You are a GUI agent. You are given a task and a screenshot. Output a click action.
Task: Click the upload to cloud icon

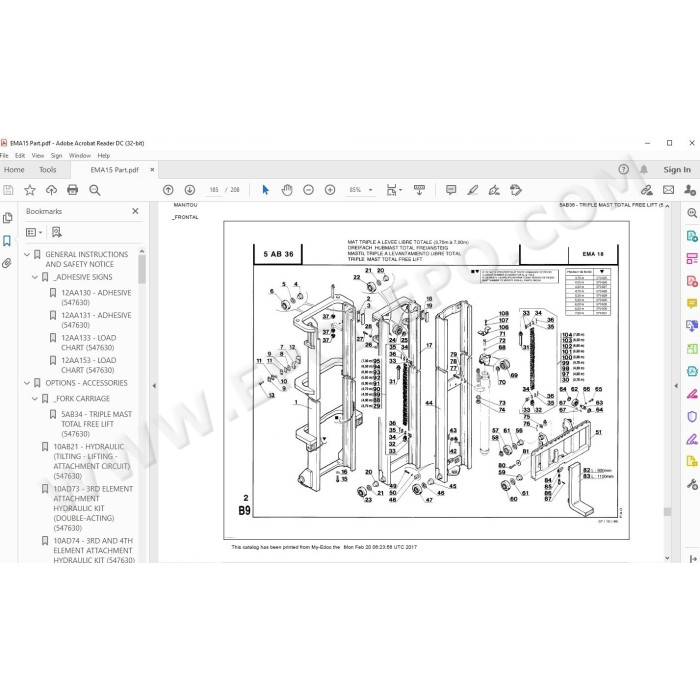51,190
